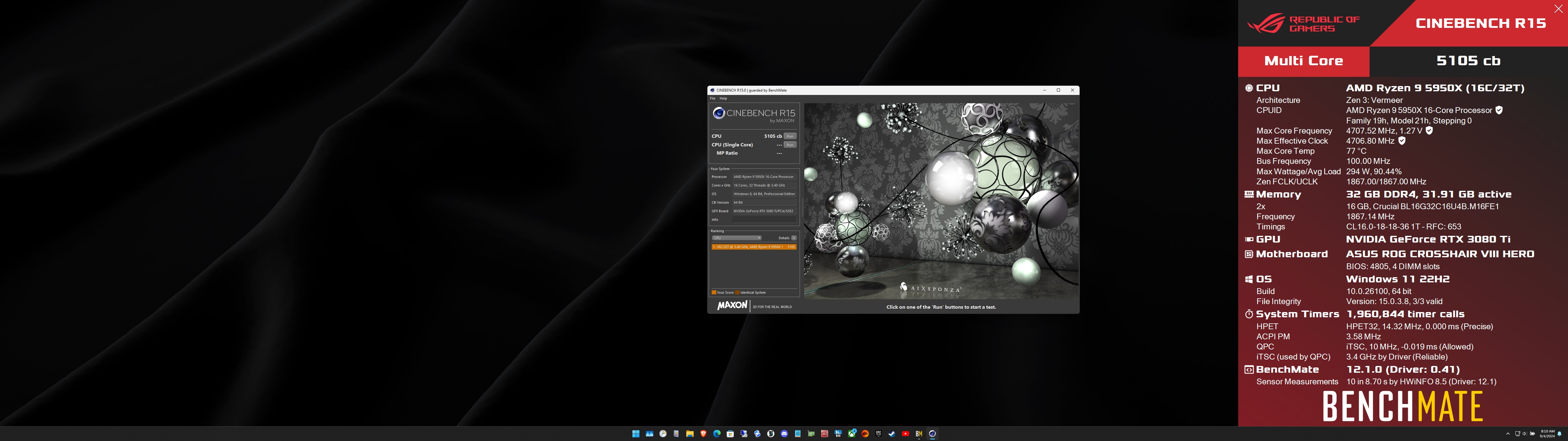Click the Identical System legend swatch
Image resolution: width=1568 pixels, height=441 pixels.
click(738, 292)
